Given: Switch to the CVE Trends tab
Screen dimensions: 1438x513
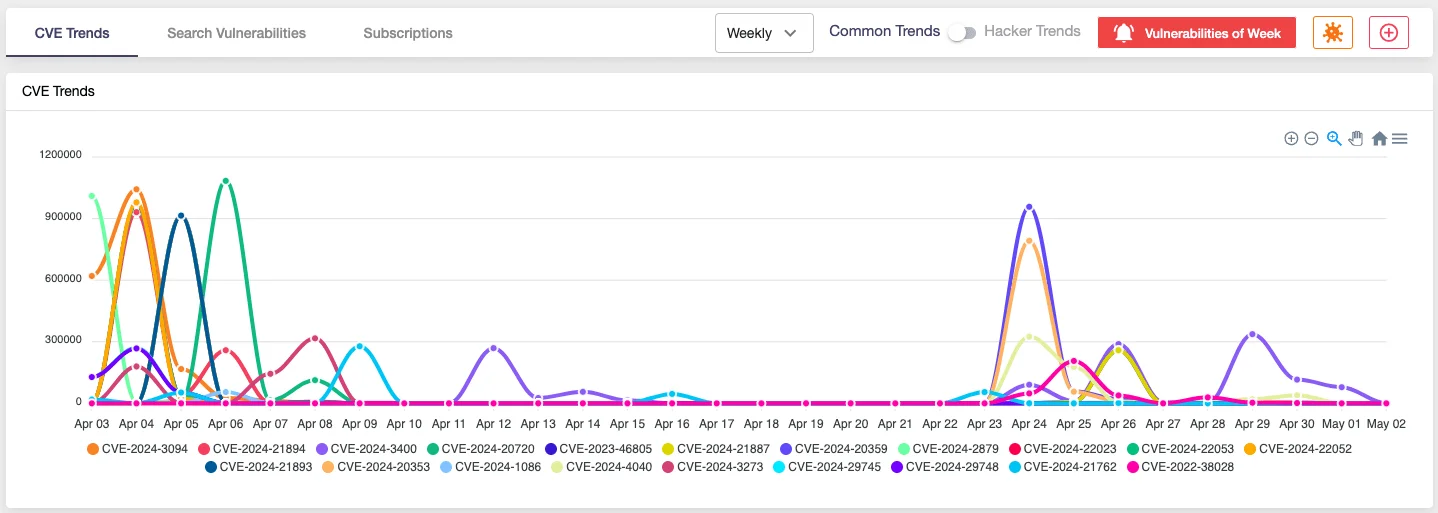Looking at the screenshot, I should pyautogui.click(x=72, y=33).
